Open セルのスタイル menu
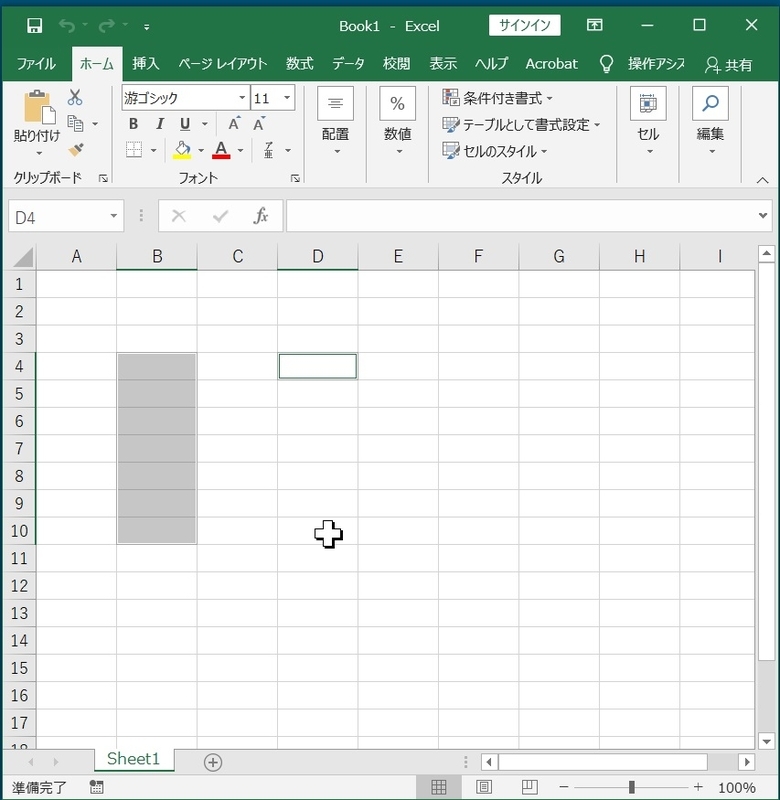The image size is (780, 800). (x=494, y=151)
